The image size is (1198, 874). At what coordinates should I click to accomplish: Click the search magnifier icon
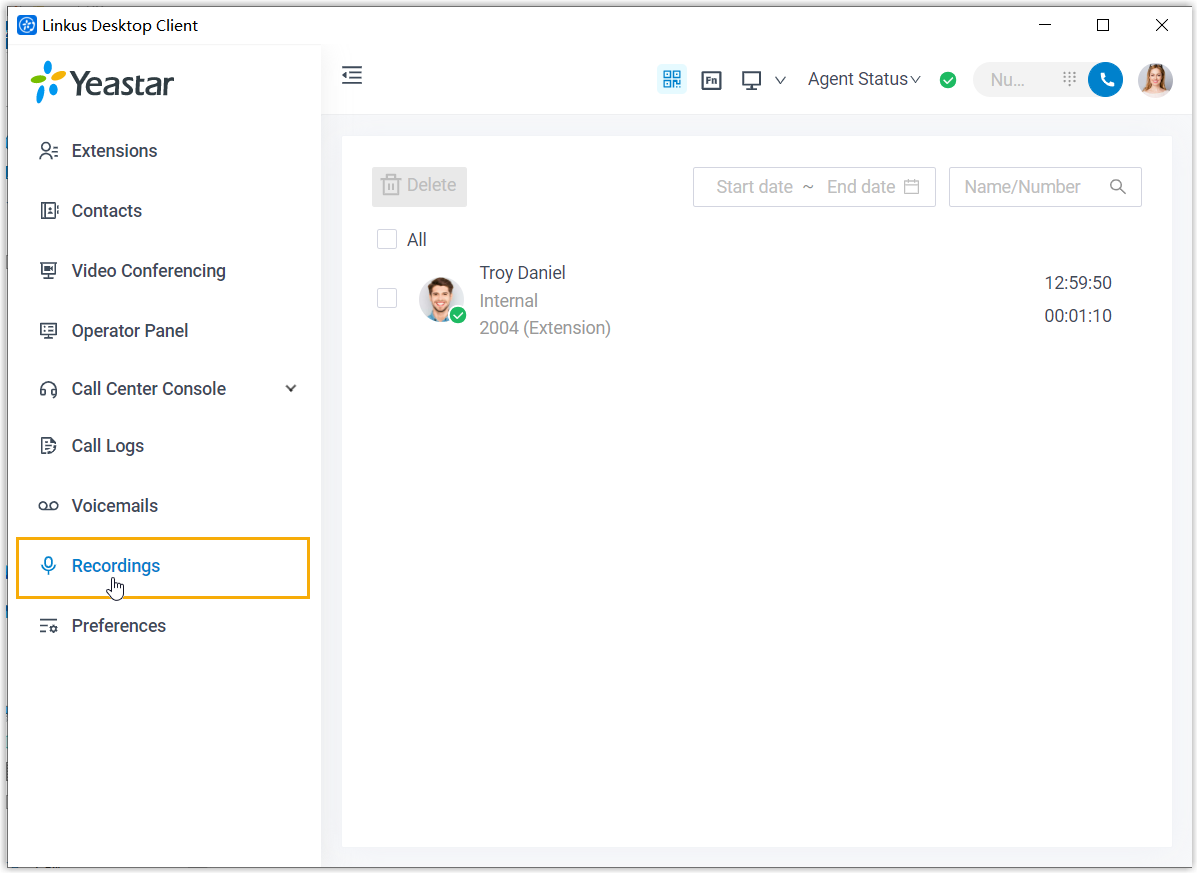[1118, 187]
